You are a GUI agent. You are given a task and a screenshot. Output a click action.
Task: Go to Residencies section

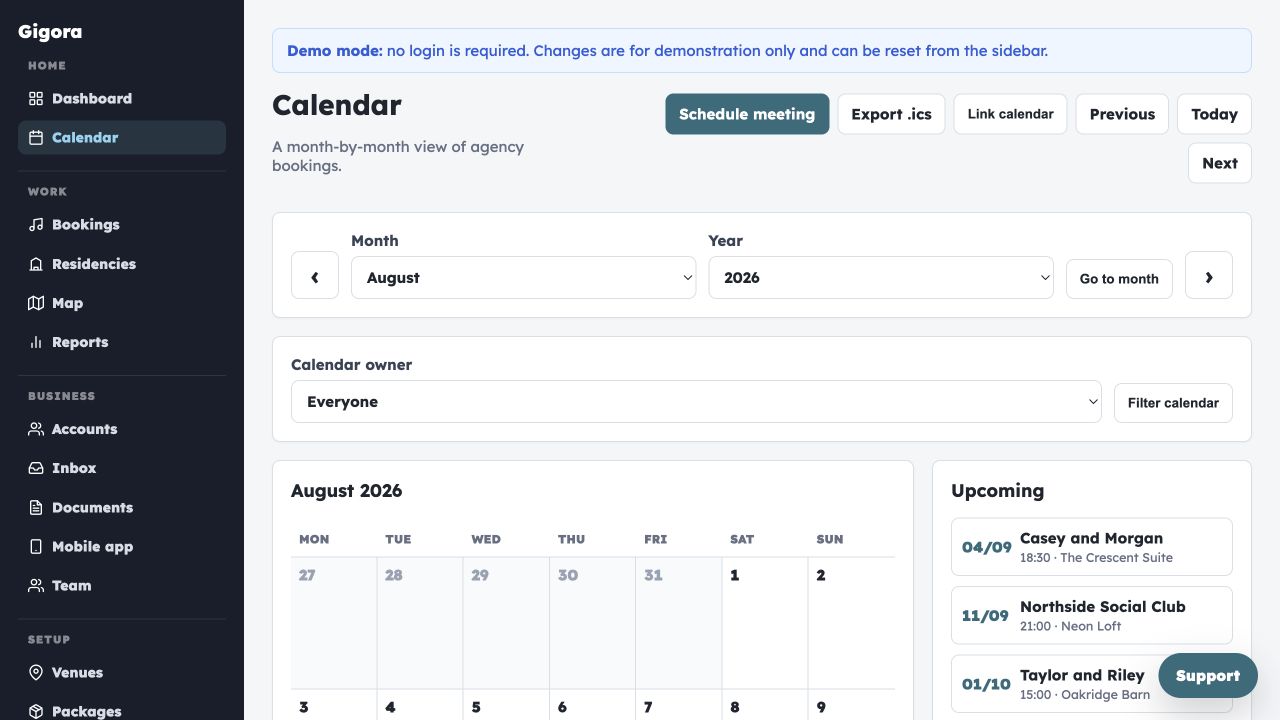point(122,263)
